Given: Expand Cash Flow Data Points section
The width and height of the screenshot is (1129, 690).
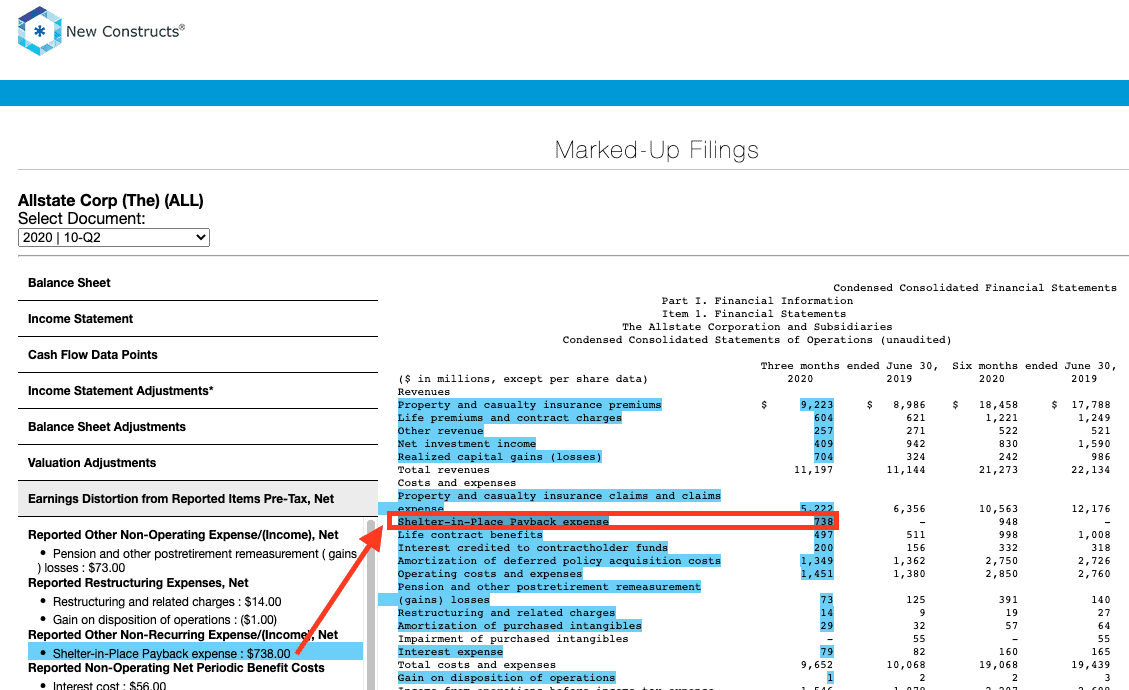Looking at the screenshot, I should 198,355.
